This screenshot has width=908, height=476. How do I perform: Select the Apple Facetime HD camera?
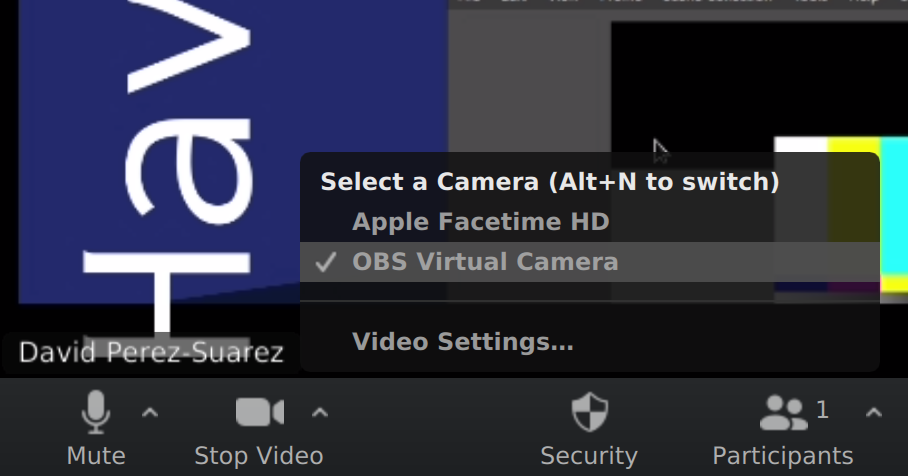(x=590, y=222)
